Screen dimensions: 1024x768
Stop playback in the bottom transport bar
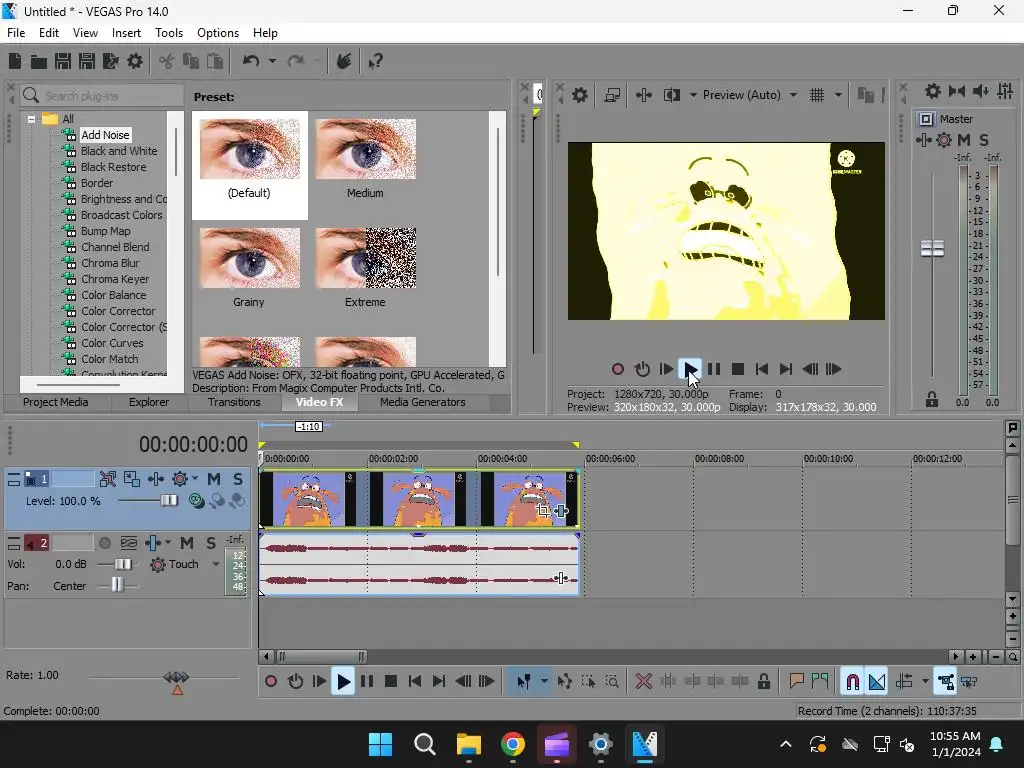tap(391, 682)
